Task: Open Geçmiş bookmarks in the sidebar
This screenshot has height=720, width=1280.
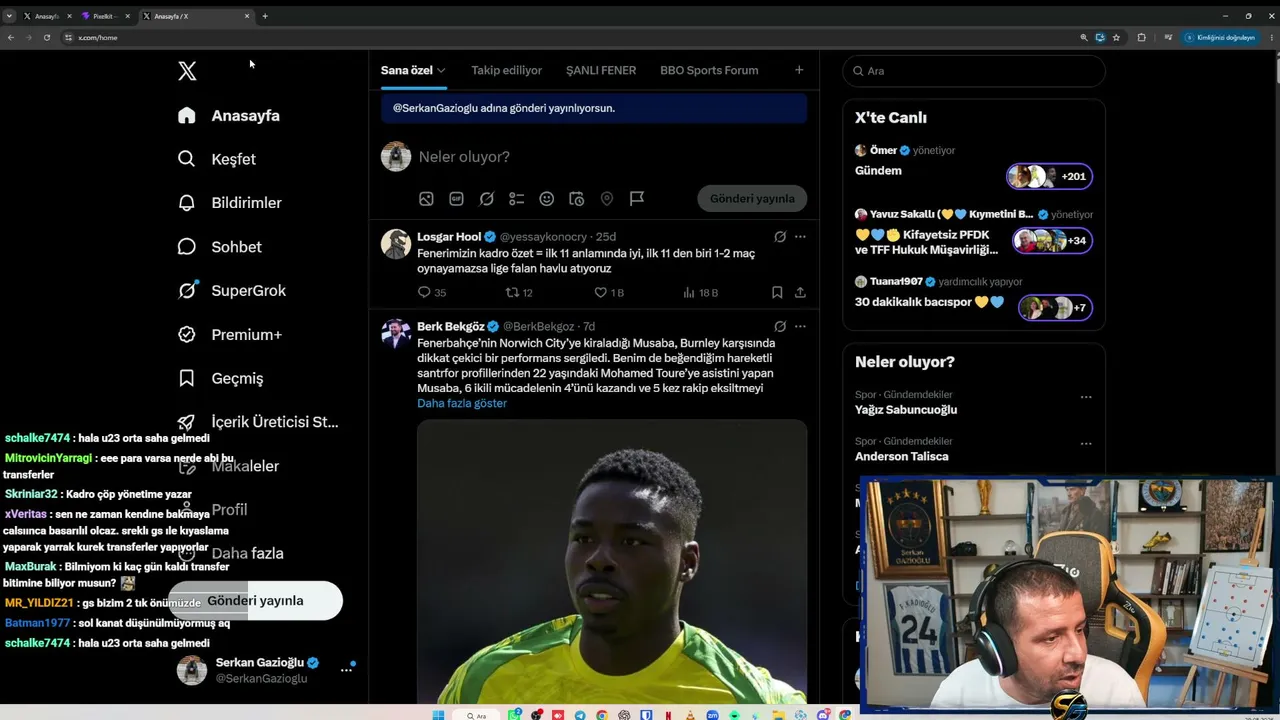Action: [221, 378]
